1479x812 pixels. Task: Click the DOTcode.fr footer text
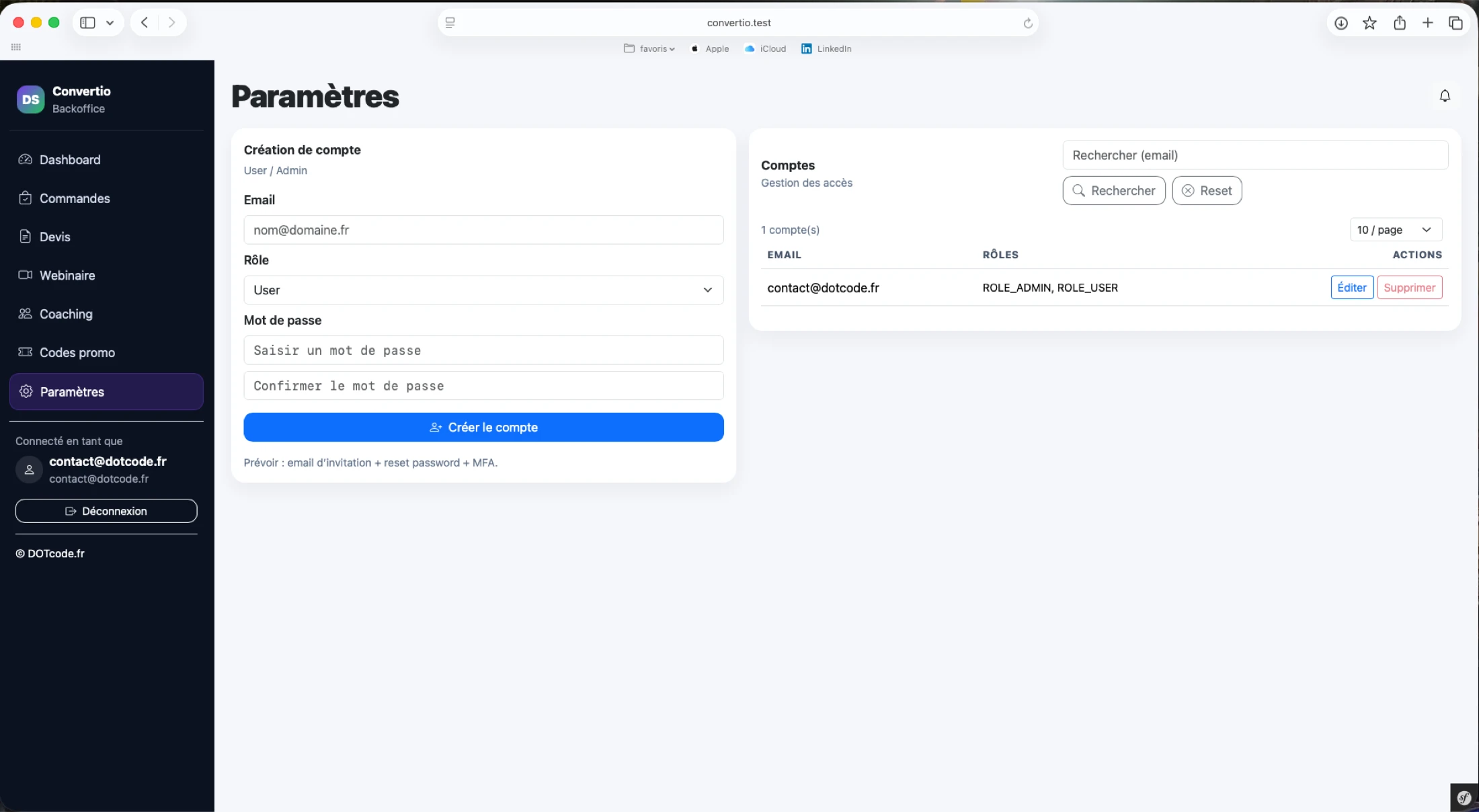[50, 553]
